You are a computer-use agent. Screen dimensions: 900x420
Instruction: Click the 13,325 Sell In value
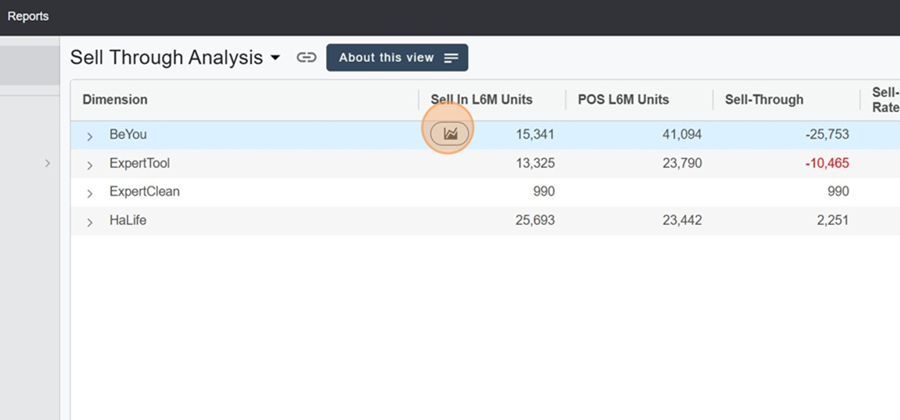click(x=535, y=164)
